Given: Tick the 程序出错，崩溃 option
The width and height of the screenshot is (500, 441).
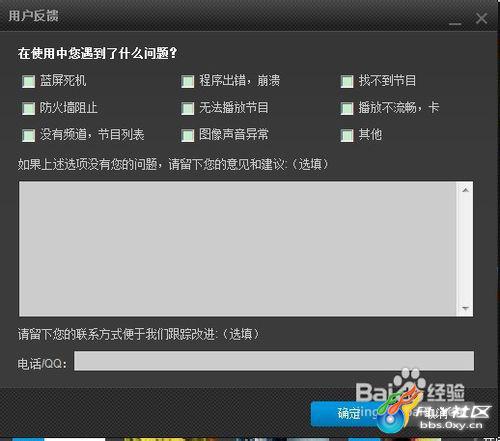Looking at the screenshot, I should 188,81.
